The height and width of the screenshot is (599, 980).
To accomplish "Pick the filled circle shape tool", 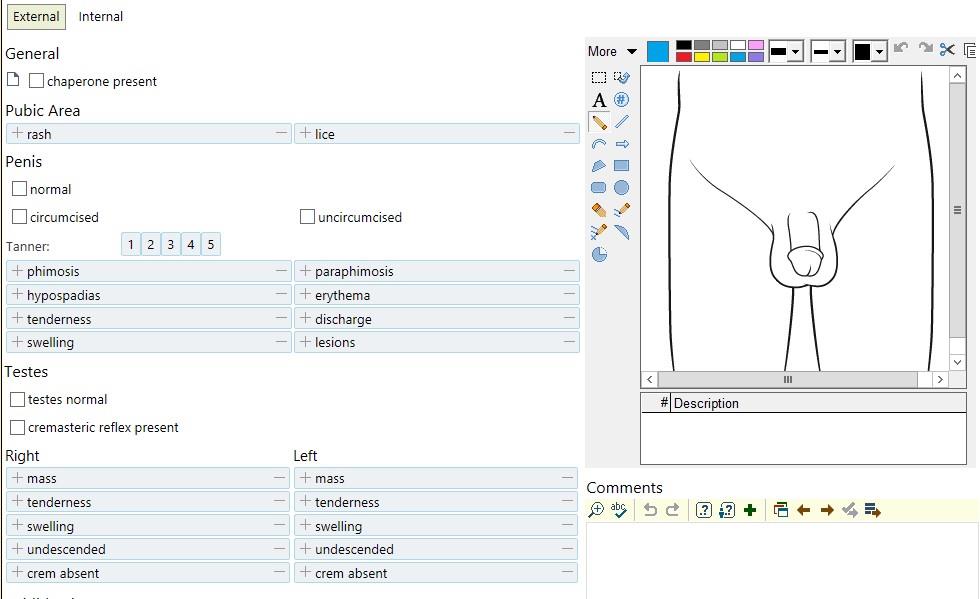I will (622, 188).
